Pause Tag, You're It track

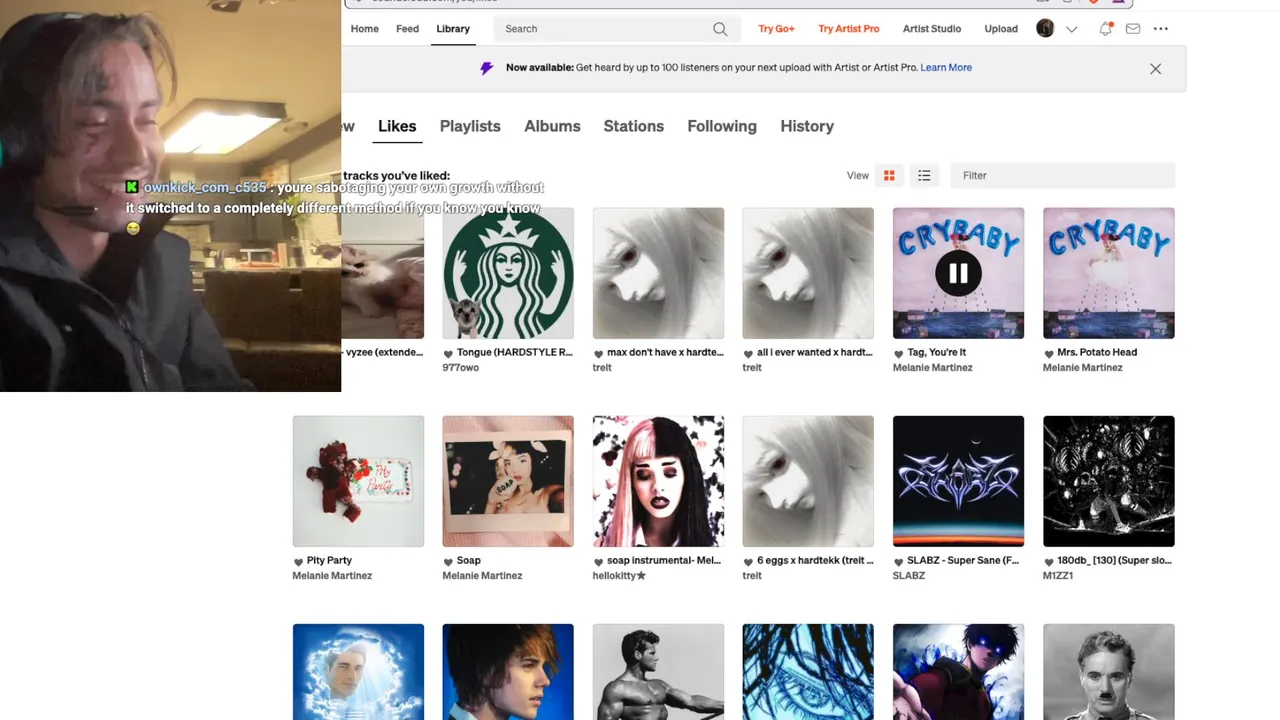tap(958, 273)
